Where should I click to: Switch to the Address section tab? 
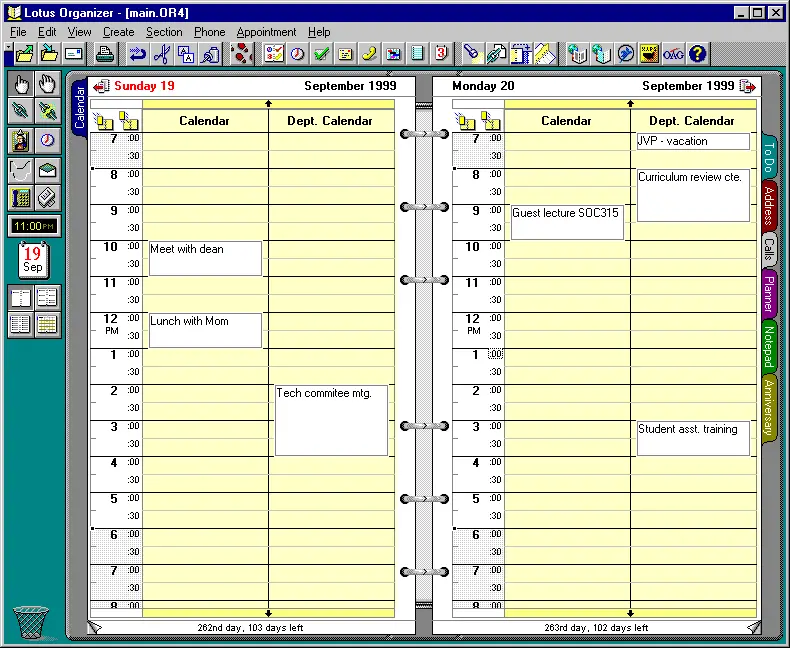coord(769,206)
